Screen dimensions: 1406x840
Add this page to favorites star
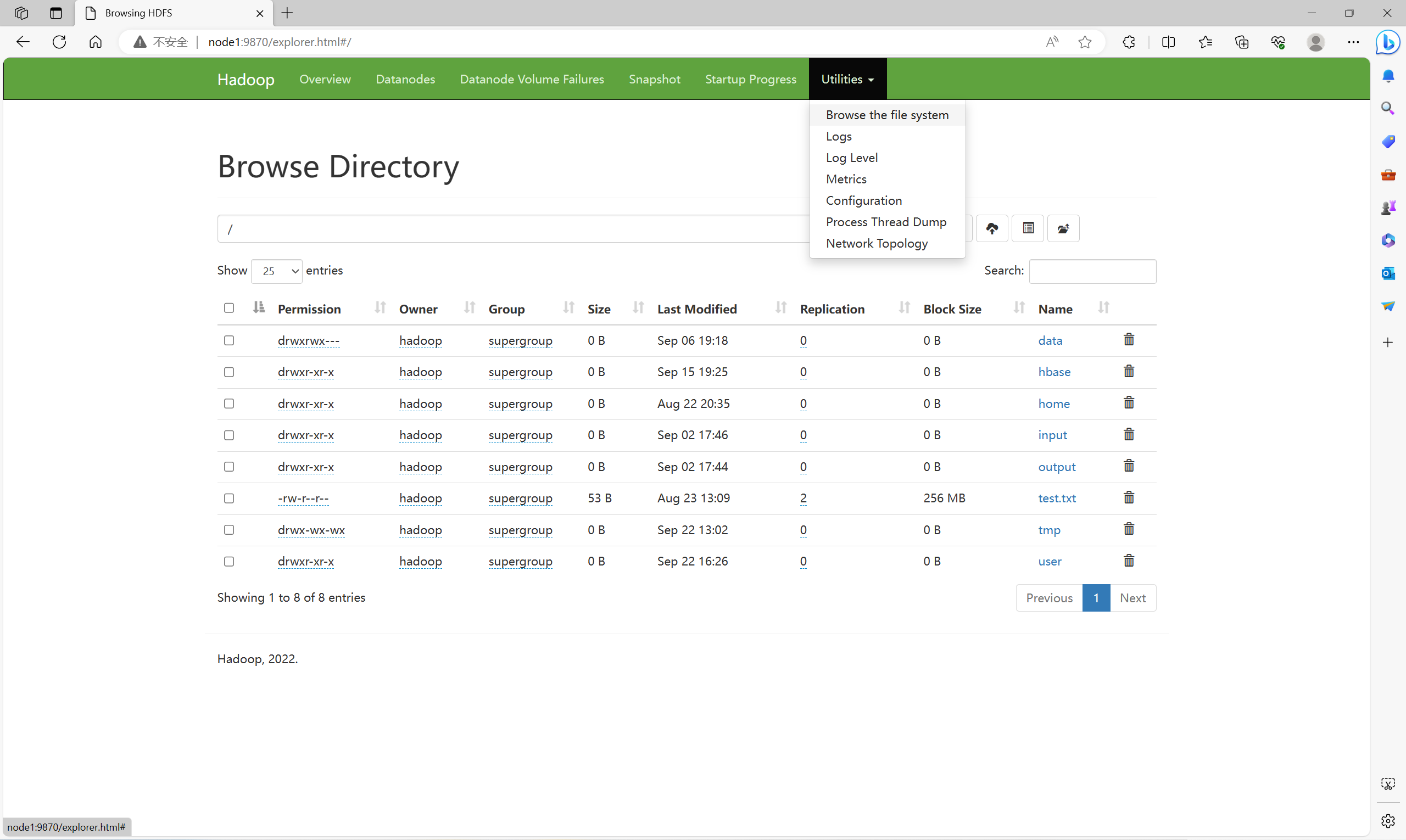1084,42
